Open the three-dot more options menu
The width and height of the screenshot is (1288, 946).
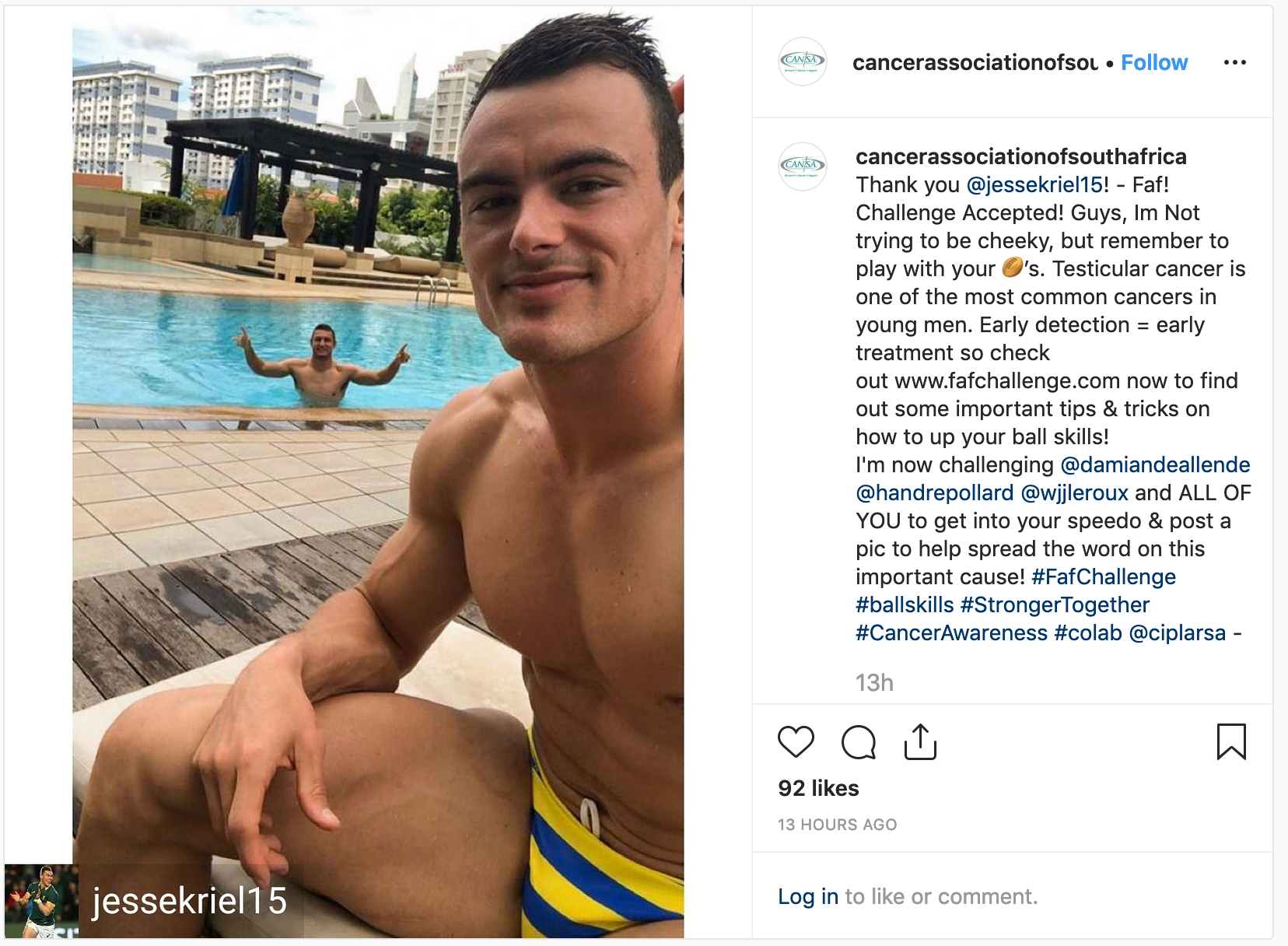tap(1234, 62)
